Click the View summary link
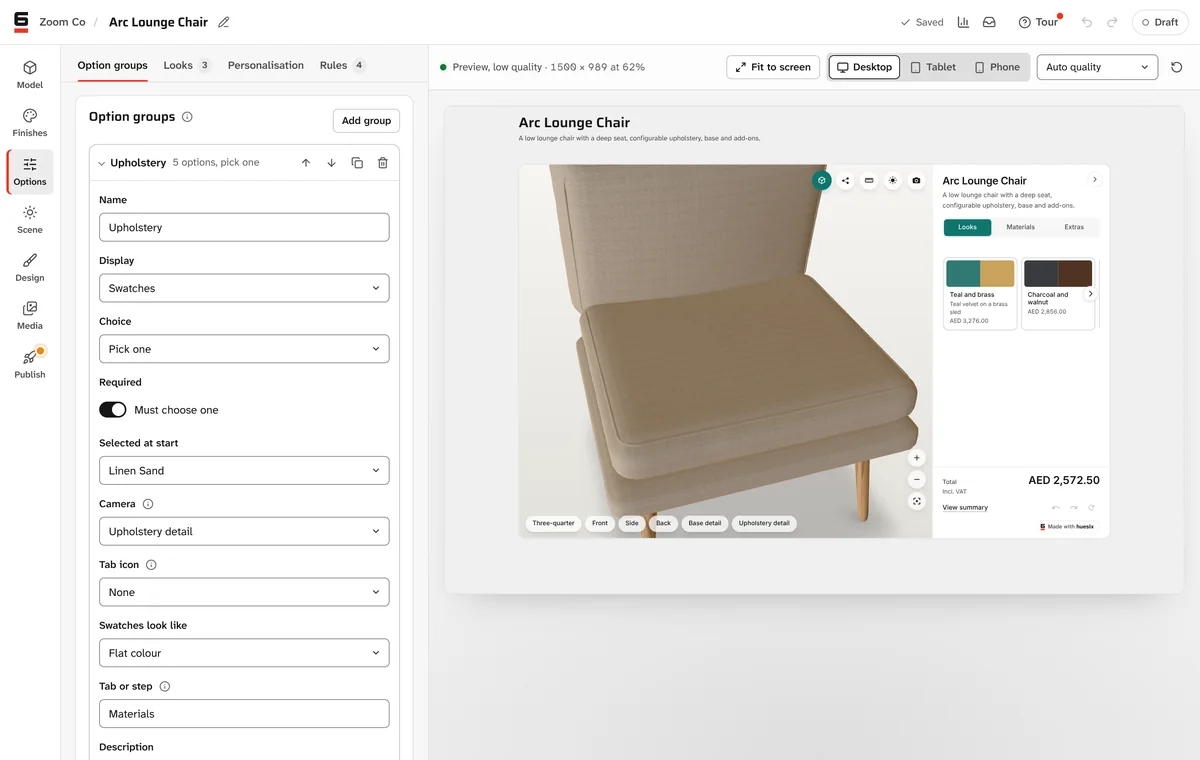The image size is (1200, 760). tap(965, 508)
